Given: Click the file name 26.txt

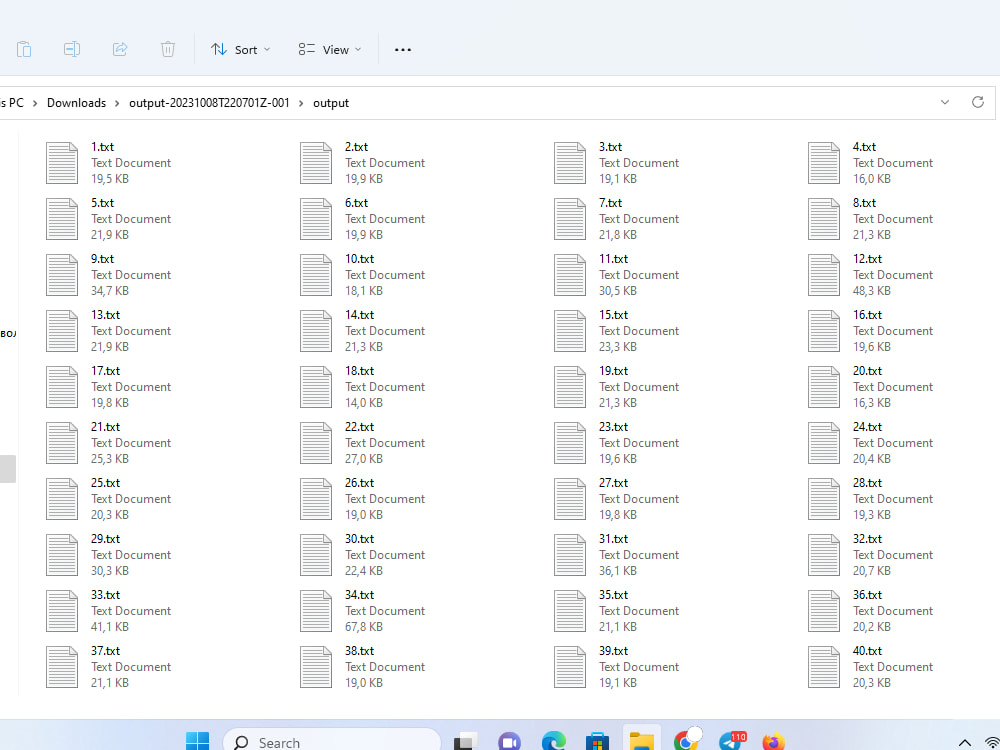Looking at the screenshot, I should [x=359, y=483].
